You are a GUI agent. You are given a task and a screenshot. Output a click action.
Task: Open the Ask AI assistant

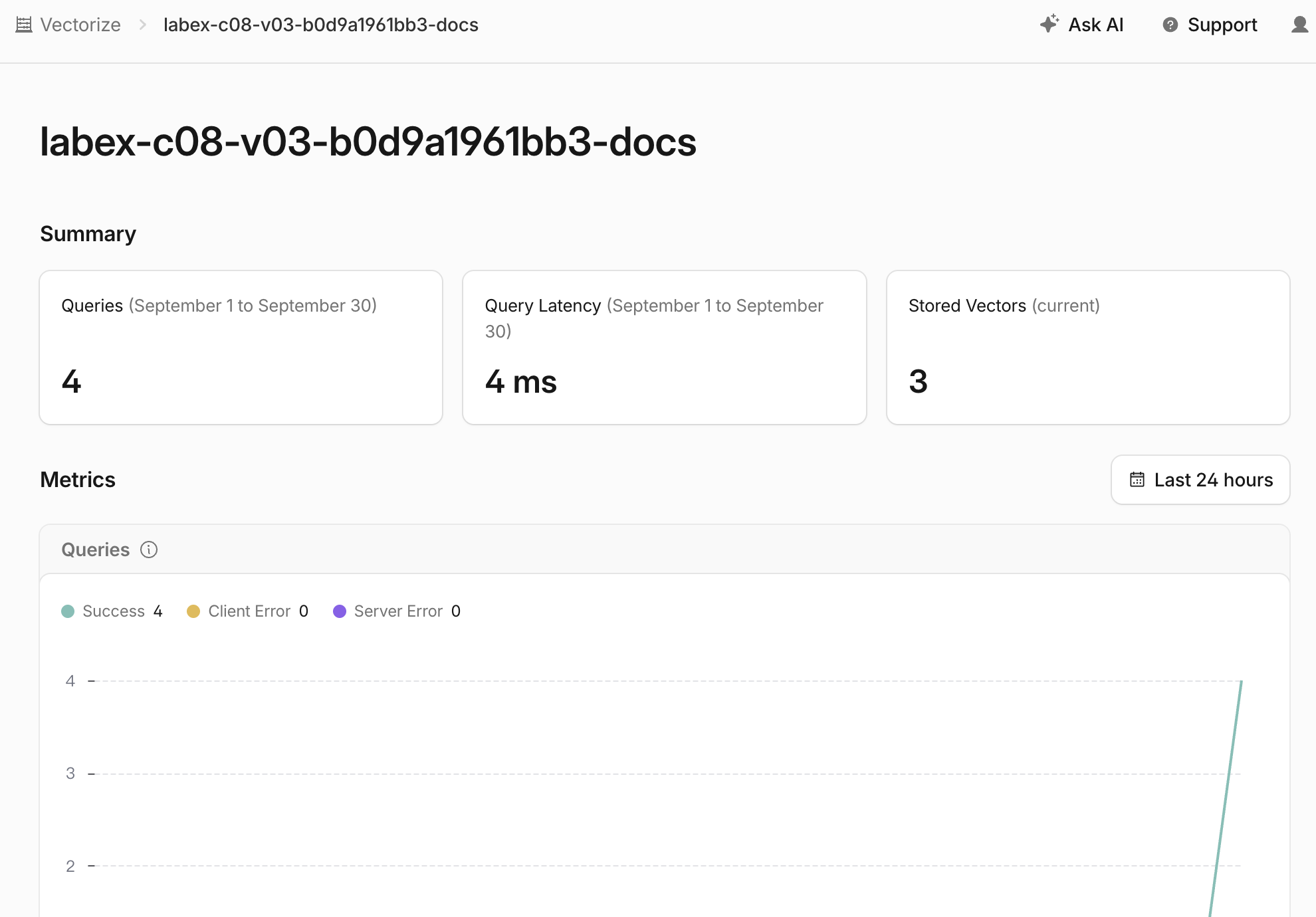(x=1082, y=25)
